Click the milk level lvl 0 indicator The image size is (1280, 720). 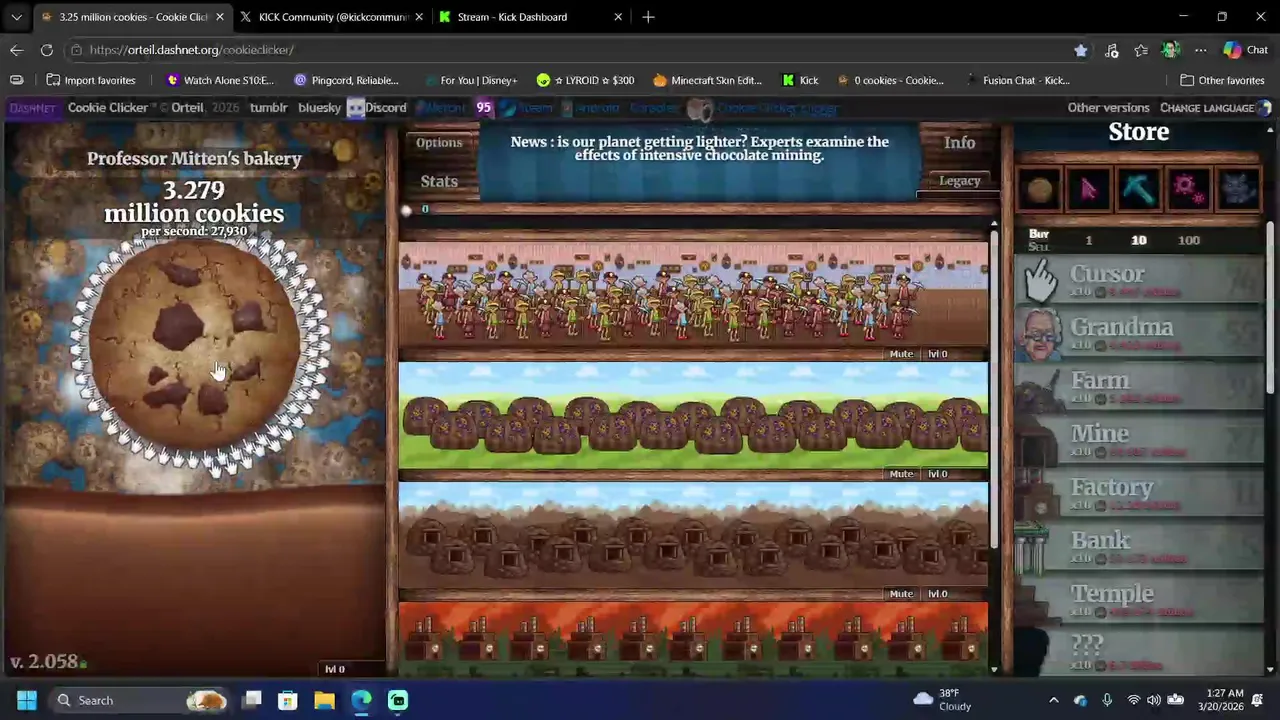tap(335, 669)
